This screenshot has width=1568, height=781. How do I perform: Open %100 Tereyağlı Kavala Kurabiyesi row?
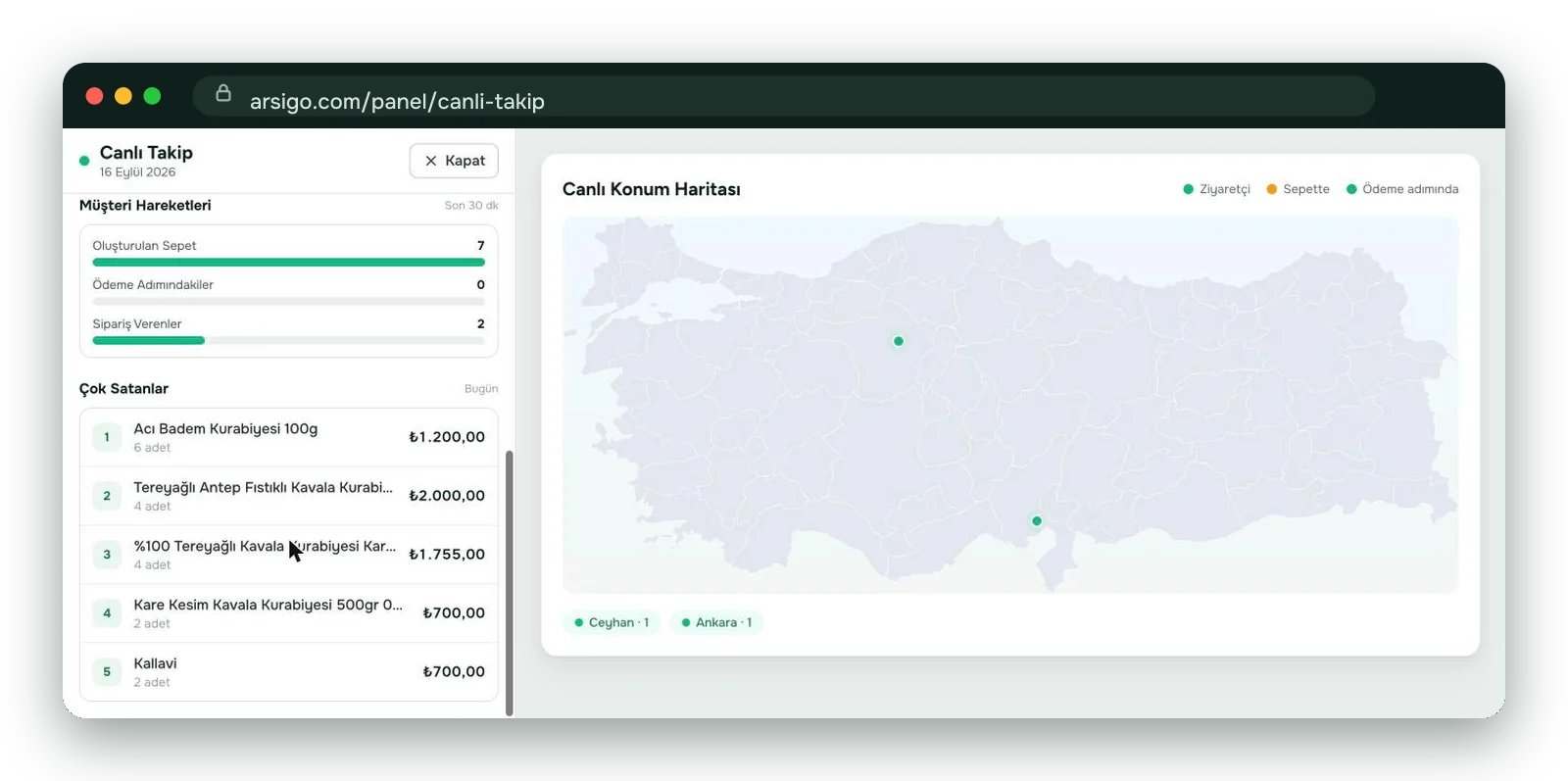(289, 555)
